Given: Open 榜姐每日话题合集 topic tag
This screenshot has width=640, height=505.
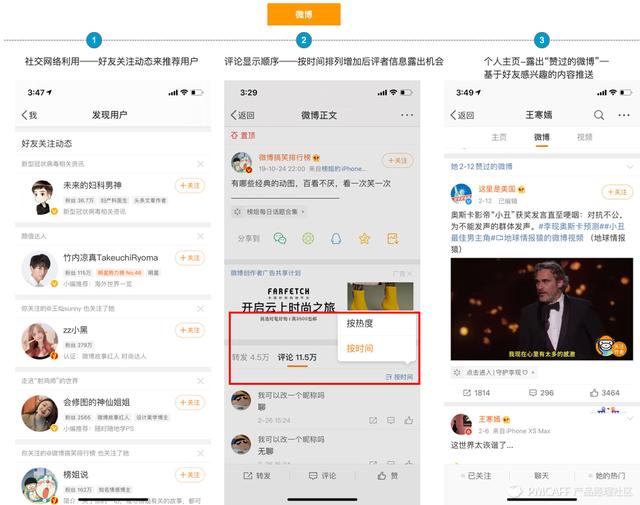Looking at the screenshot, I should pyautogui.click(x=271, y=212).
